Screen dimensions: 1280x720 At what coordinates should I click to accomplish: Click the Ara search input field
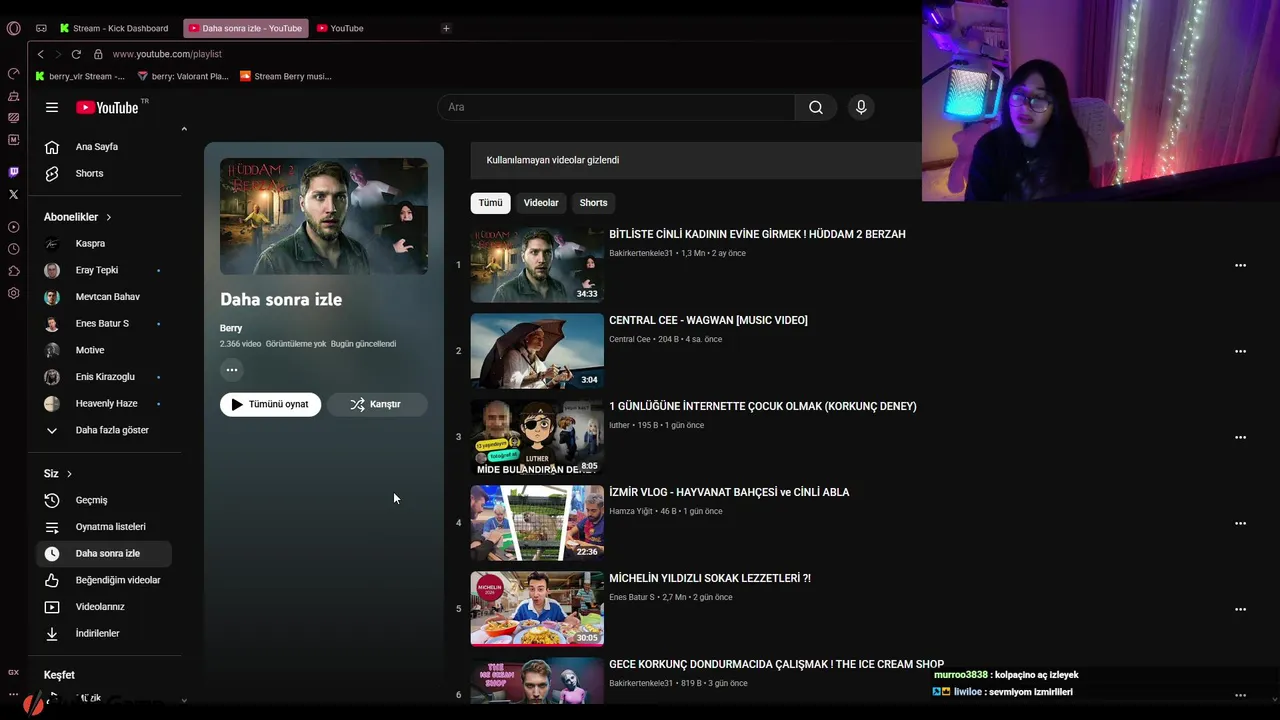coord(616,107)
